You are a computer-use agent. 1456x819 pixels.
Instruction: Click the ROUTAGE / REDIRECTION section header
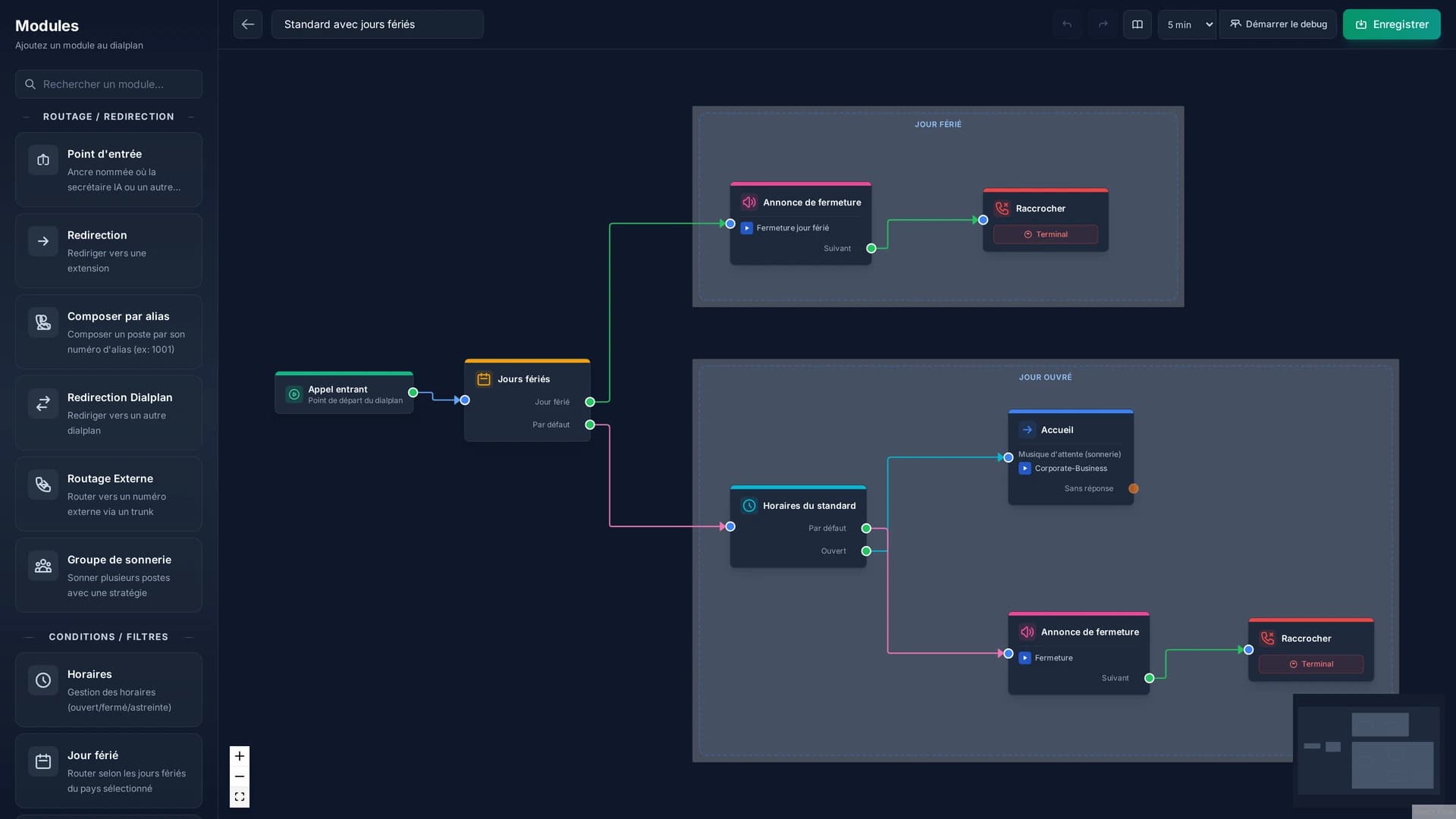point(108,117)
